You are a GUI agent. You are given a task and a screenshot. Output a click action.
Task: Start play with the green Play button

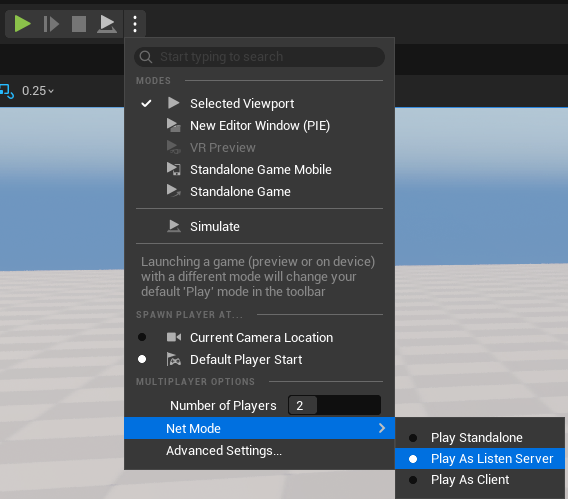point(22,24)
